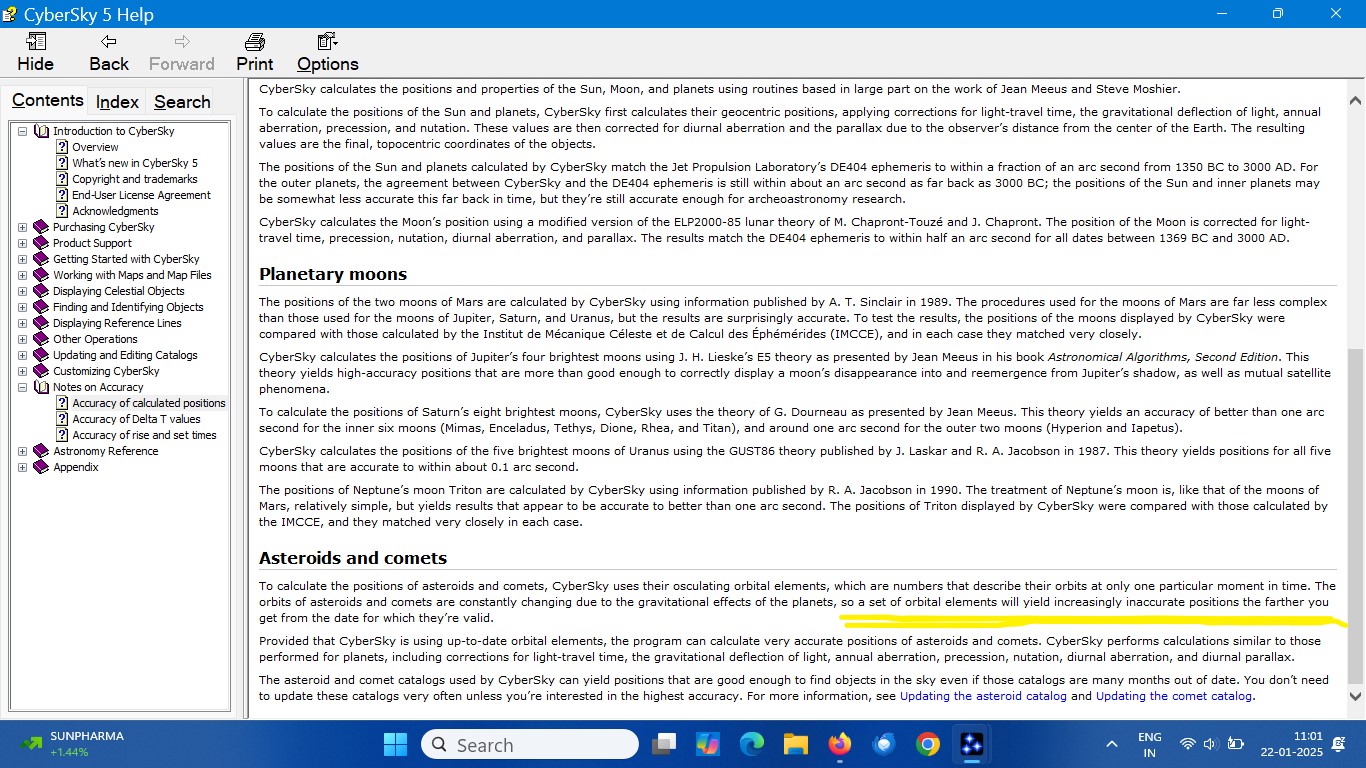Click page icon for What's new in CyberSky 5
Image resolution: width=1366 pixels, height=768 pixels.
pos(62,163)
